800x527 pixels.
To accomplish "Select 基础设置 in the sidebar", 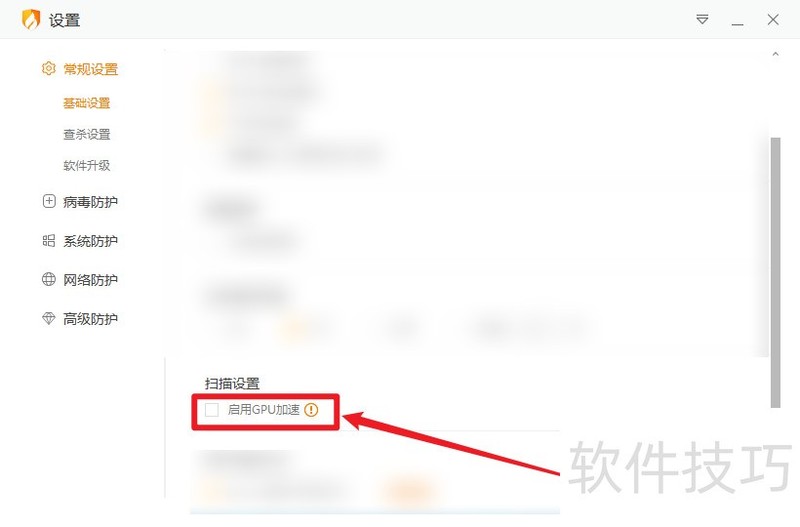I will pos(87,103).
